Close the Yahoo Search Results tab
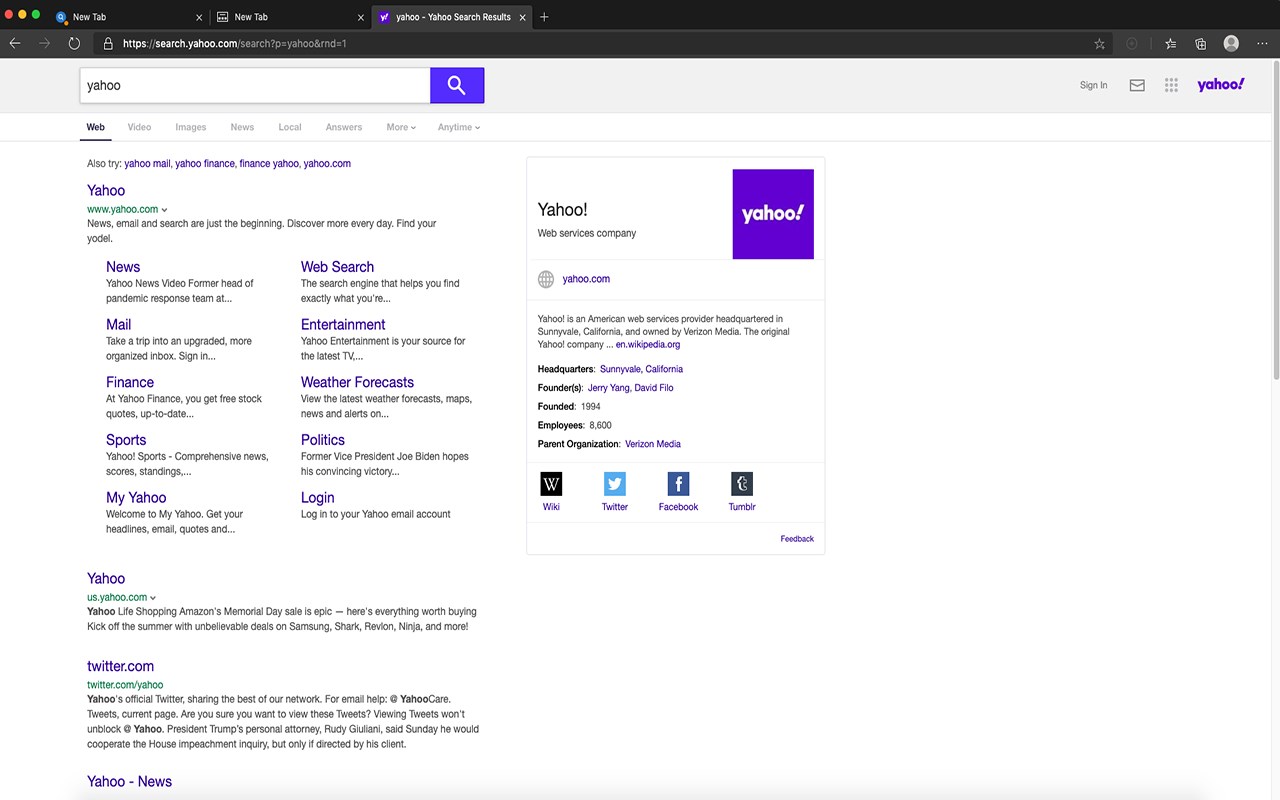The image size is (1280, 800). pos(523,17)
